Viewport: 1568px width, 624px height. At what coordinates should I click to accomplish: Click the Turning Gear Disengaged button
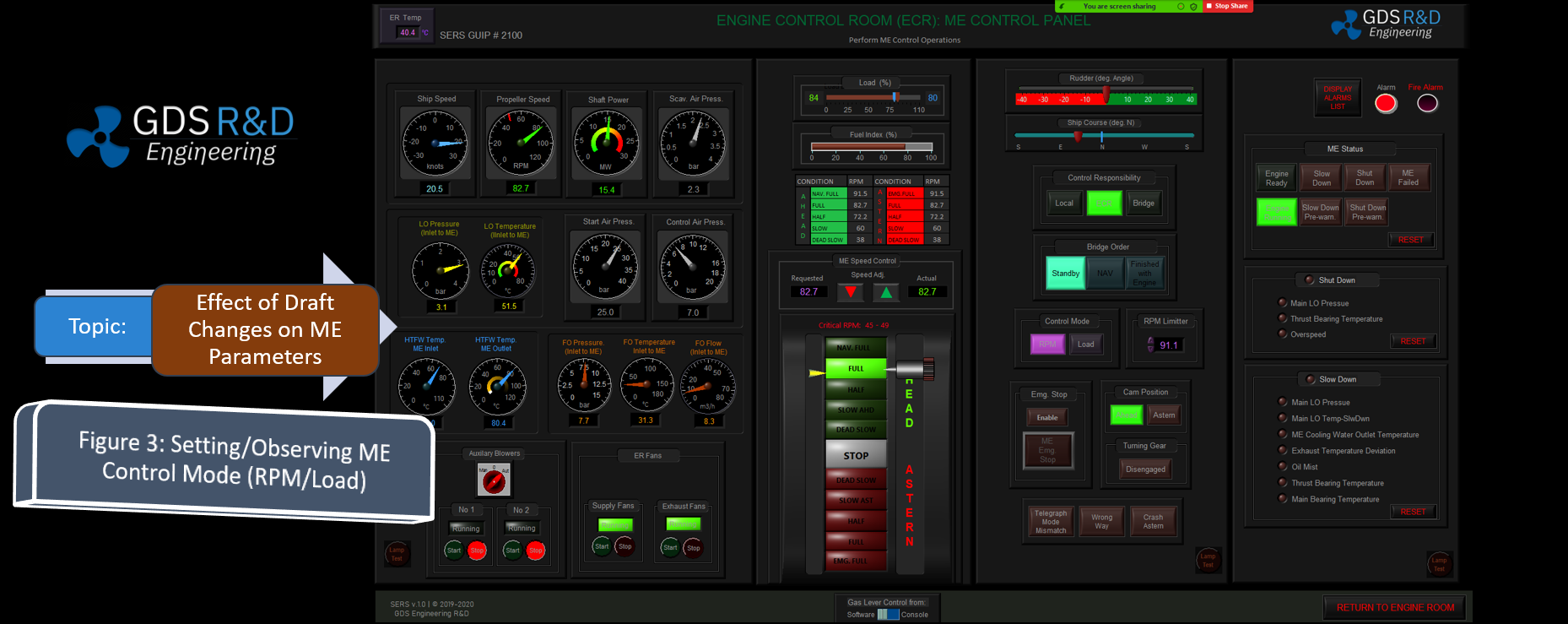[x=1145, y=469]
